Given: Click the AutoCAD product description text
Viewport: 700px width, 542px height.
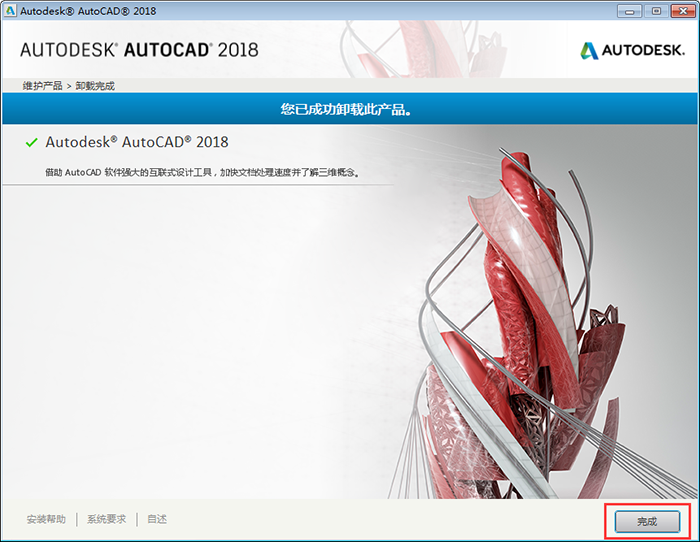Looking at the screenshot, I should pyautogui.click(x=202, y=172).
